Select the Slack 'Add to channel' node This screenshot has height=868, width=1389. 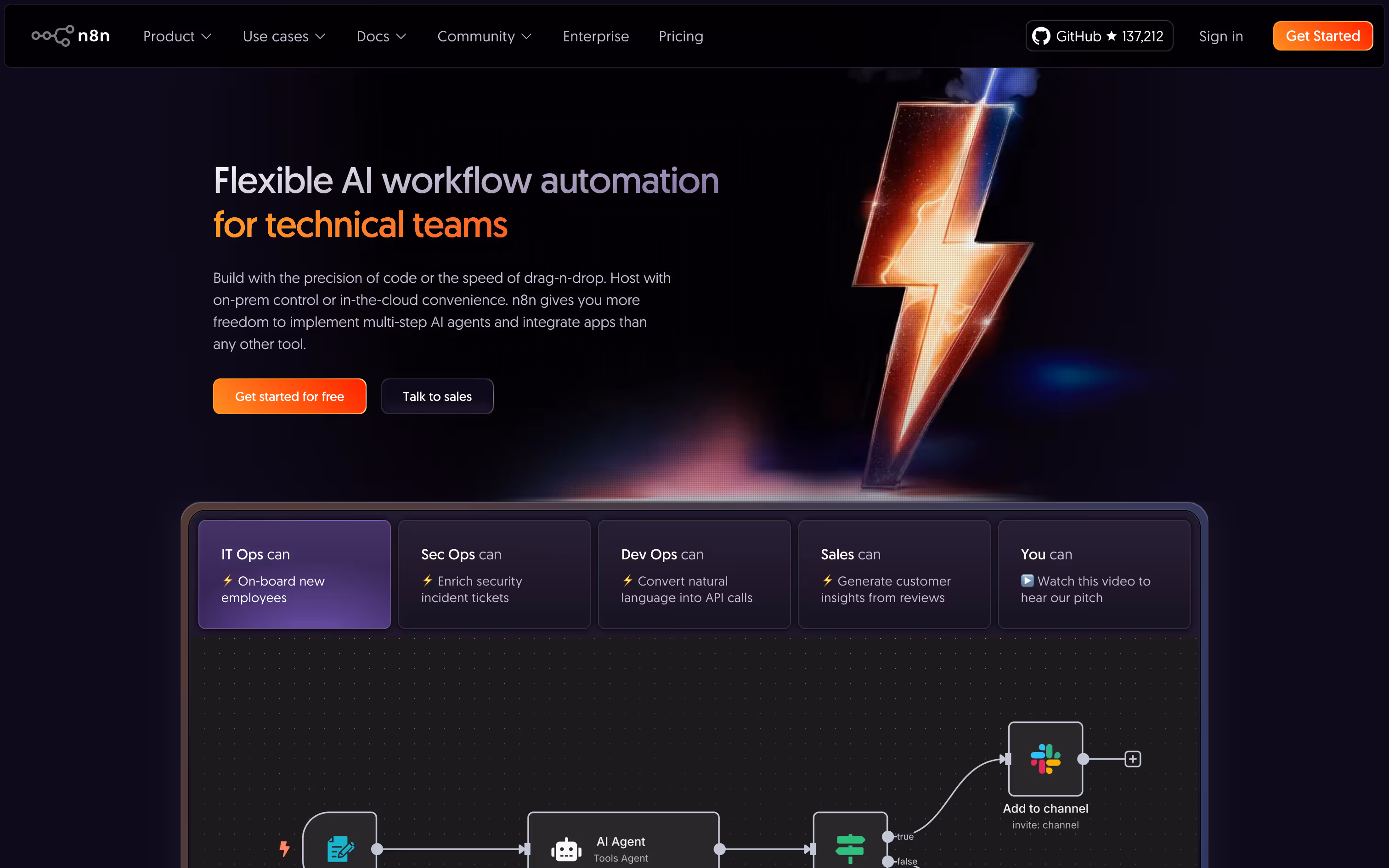1045,761
